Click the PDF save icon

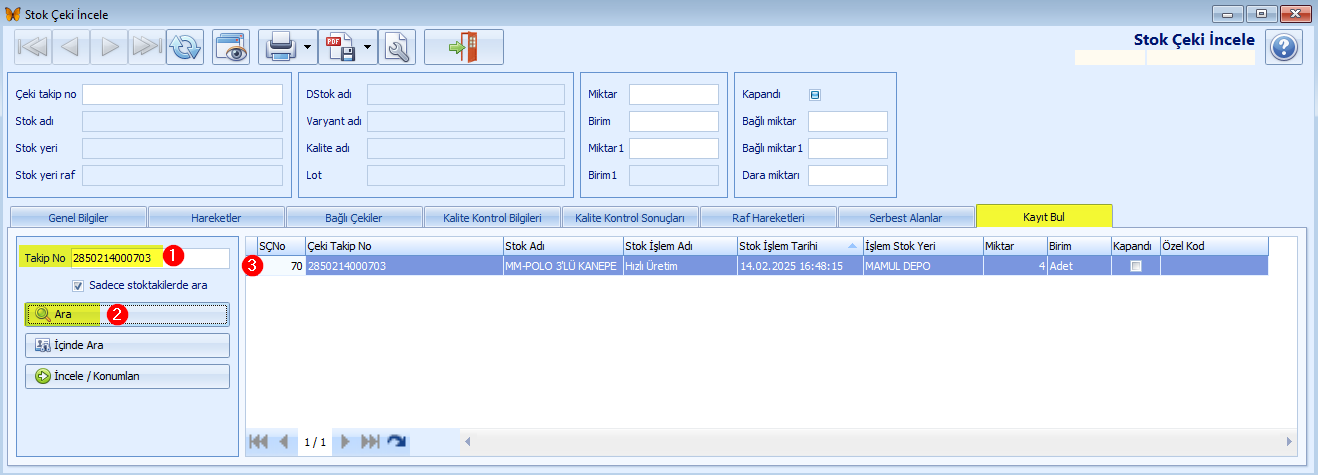tap(341, 47)
